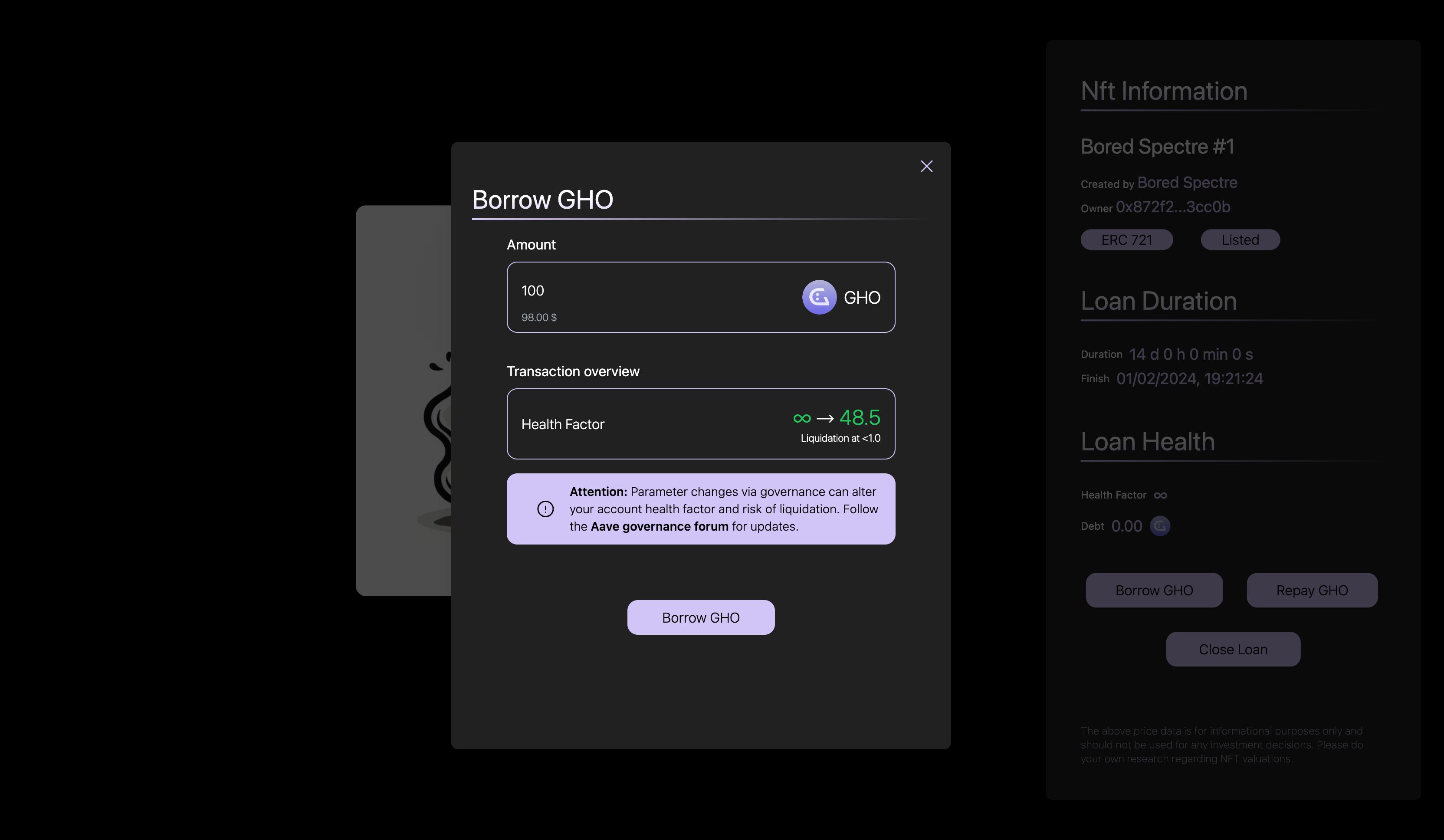Open the Bored Spectre creator link
Screen dimensions: 1444x840
coord(1187,182)
